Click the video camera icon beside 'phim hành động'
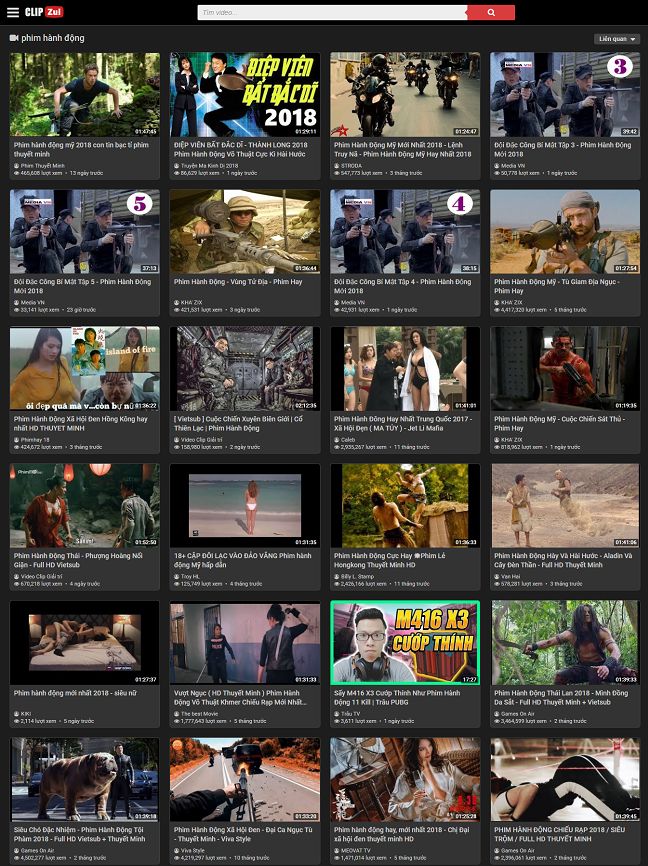This screenshot has width=648, height=866. 14,38
